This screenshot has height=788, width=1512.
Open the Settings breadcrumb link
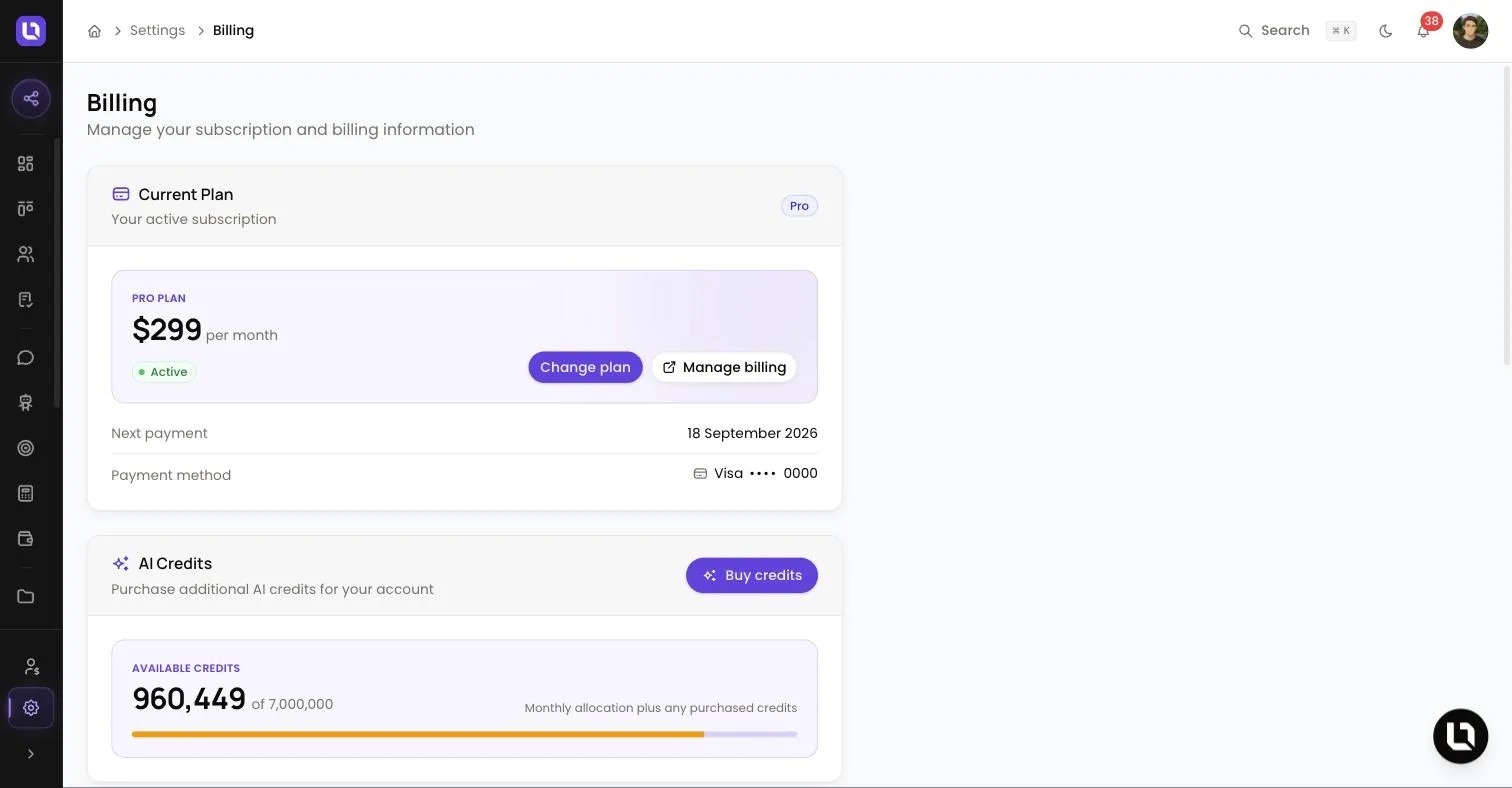click(157, 31)
